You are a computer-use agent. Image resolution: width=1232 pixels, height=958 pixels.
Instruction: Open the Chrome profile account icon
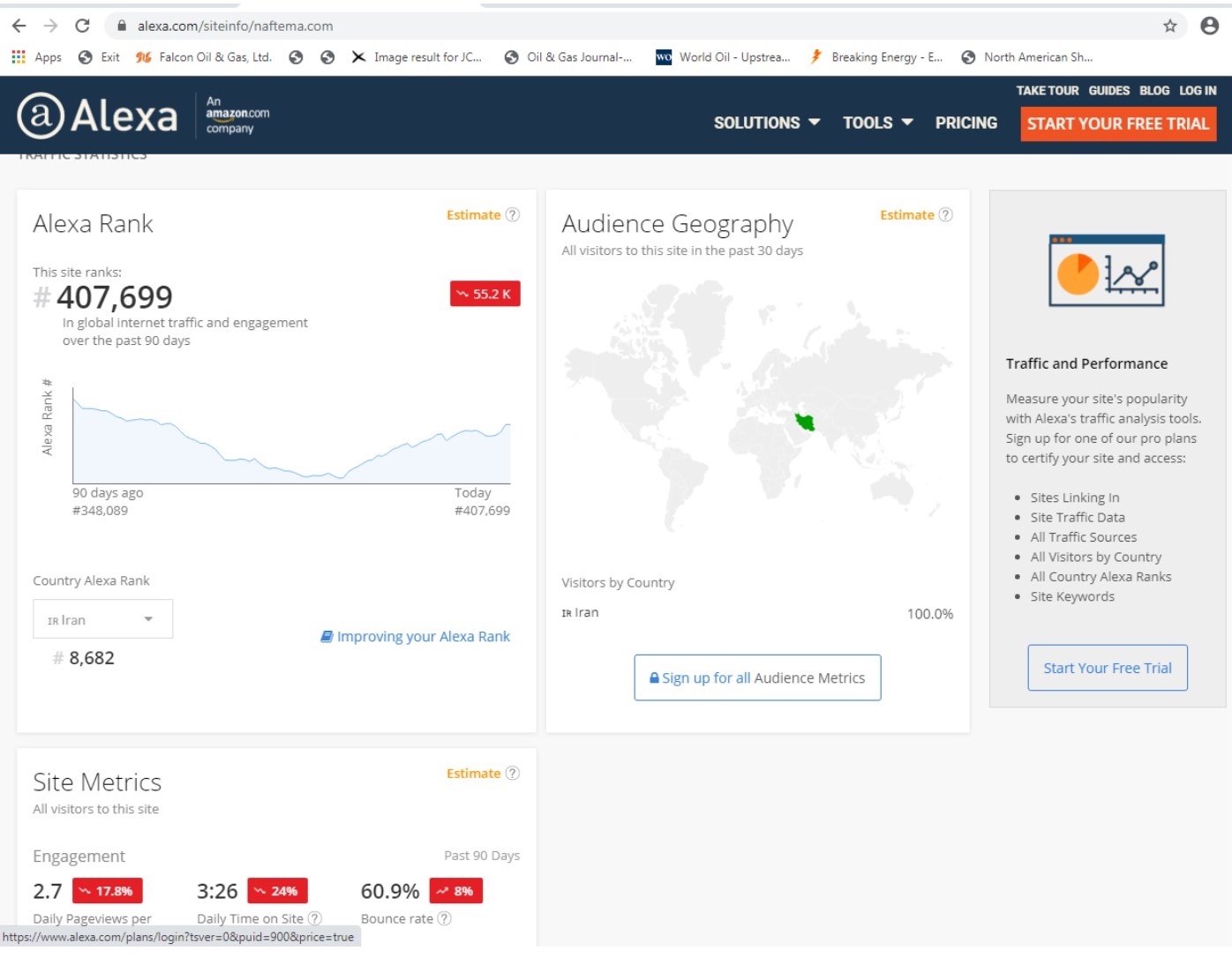pos(1209,26)
